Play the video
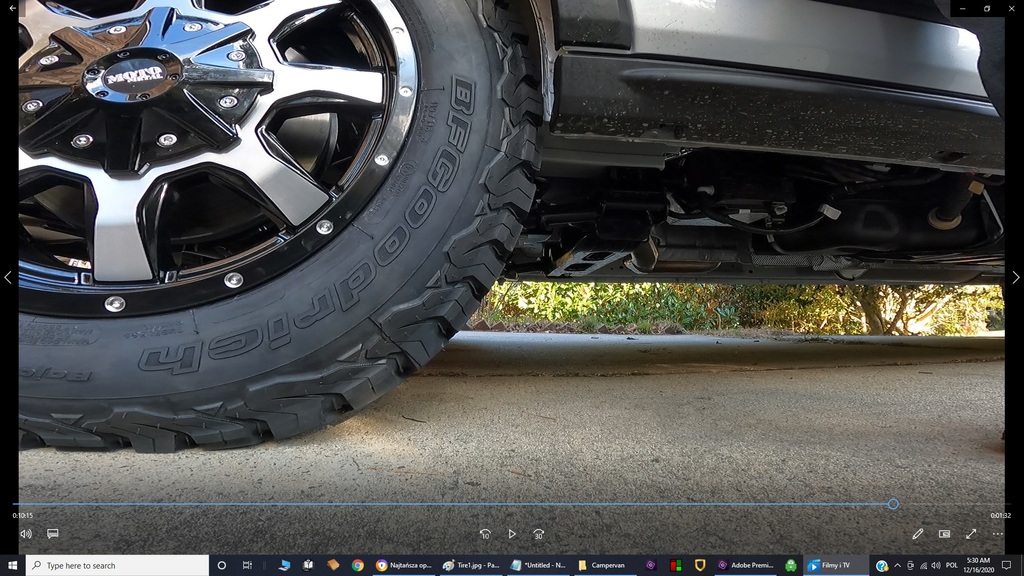The image size is (1024, 576). coord(512,534)
